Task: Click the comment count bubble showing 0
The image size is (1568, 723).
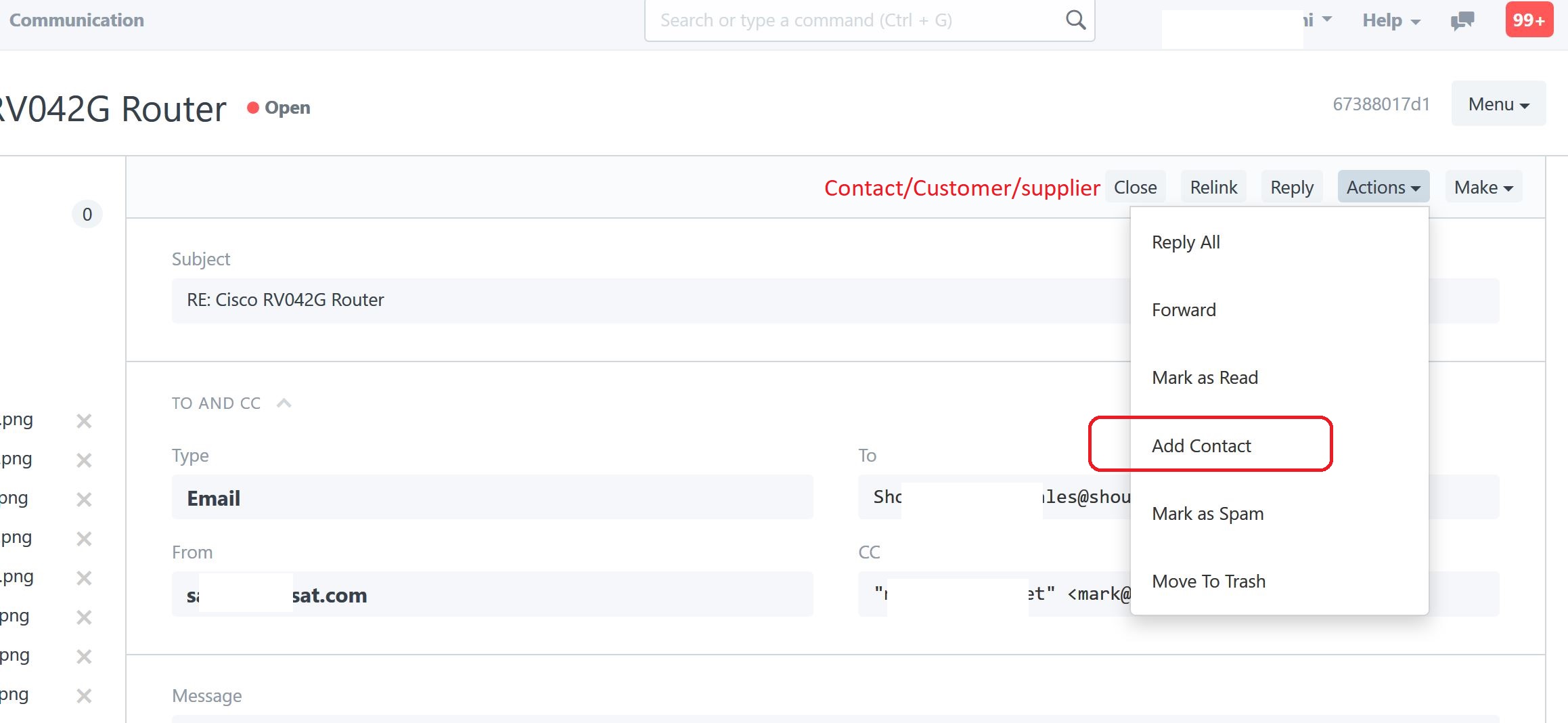Action: tap(87, 213)
